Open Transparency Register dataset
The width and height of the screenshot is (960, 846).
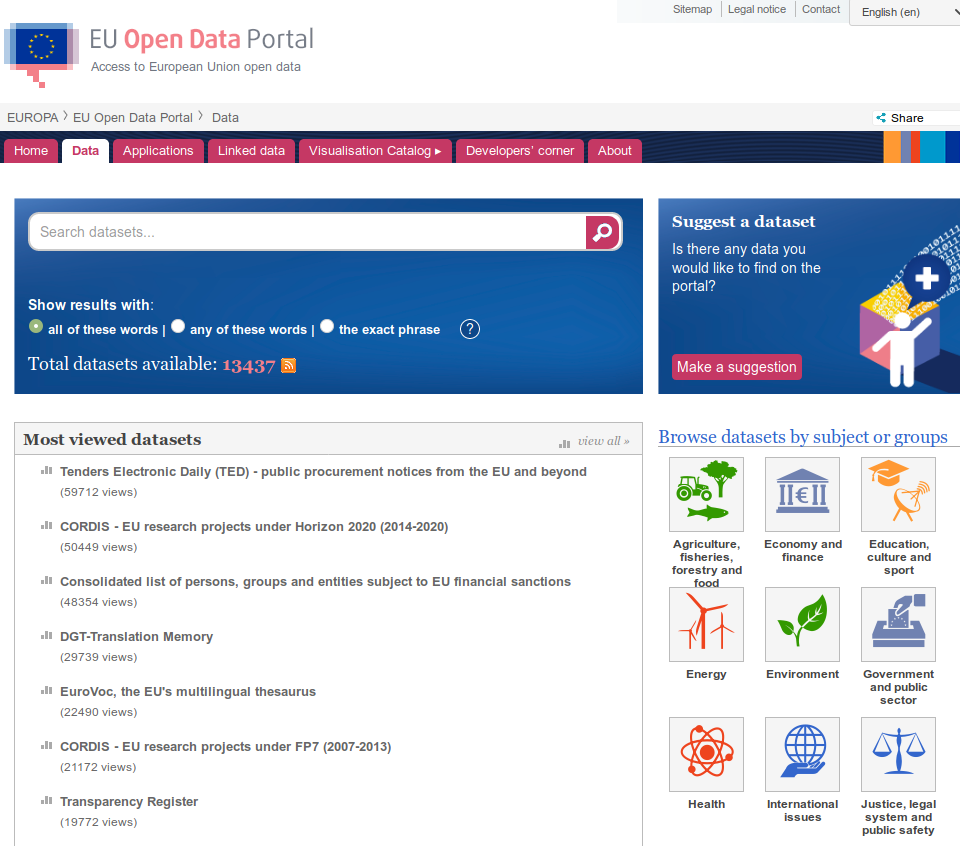pyautogui.click(x=129, y=802)
